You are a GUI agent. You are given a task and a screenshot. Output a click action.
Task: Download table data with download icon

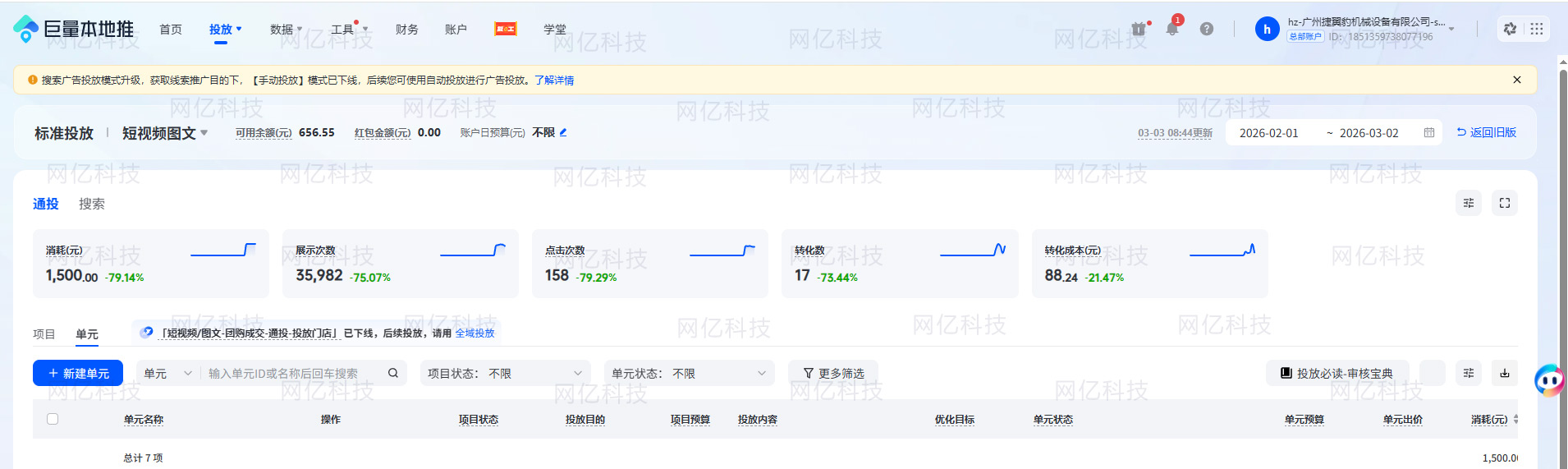[x=1504, y=374]
